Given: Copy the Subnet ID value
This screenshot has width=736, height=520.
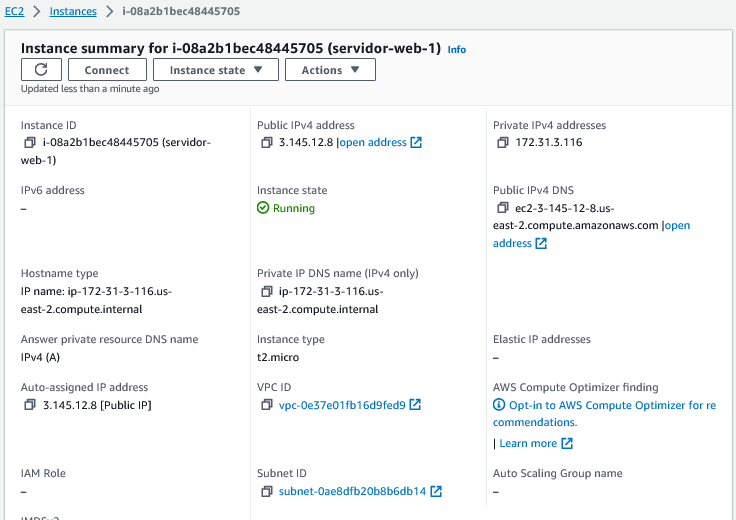Looking at the screenshot, I should click(267, 492).
